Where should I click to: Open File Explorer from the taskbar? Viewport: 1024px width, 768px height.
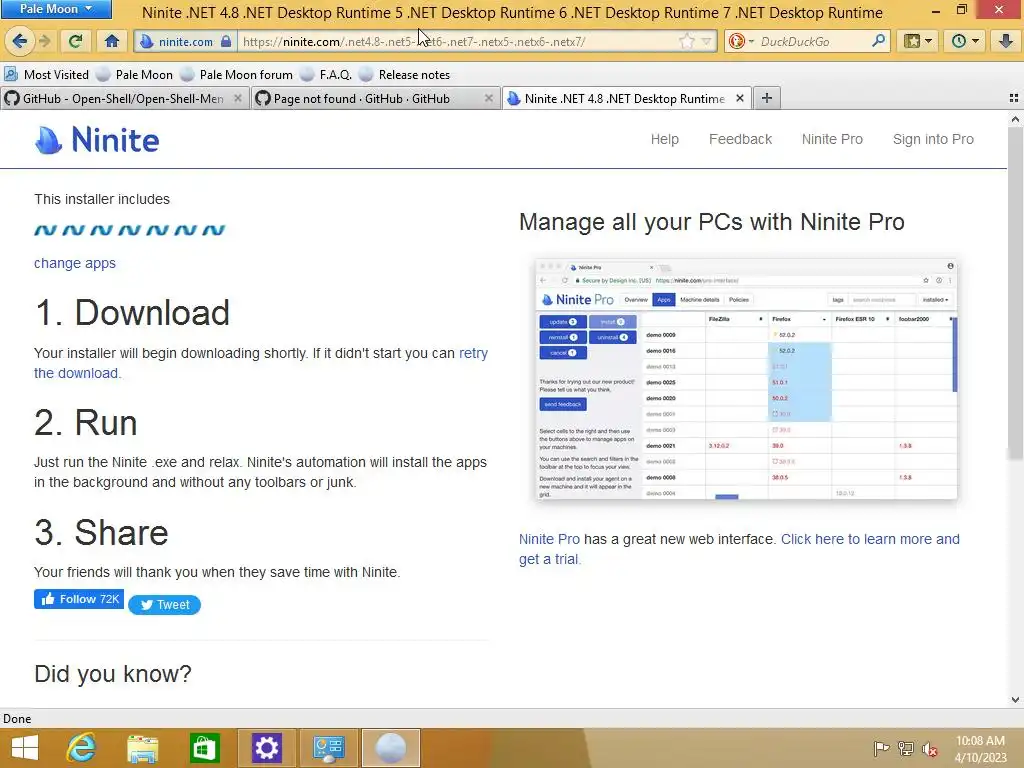tap(143, 748)
